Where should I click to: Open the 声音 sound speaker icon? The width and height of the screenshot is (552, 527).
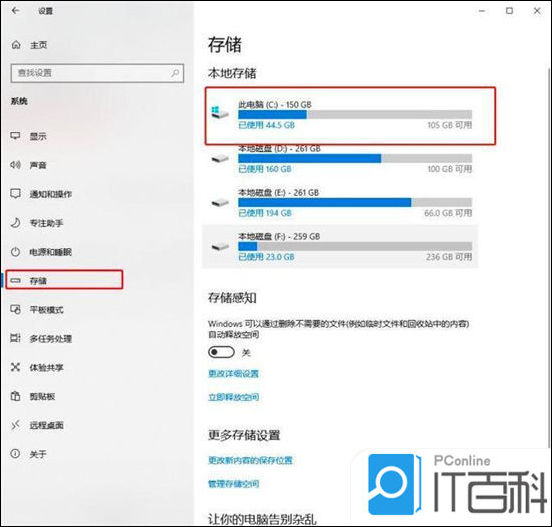(x=15, y=165)
